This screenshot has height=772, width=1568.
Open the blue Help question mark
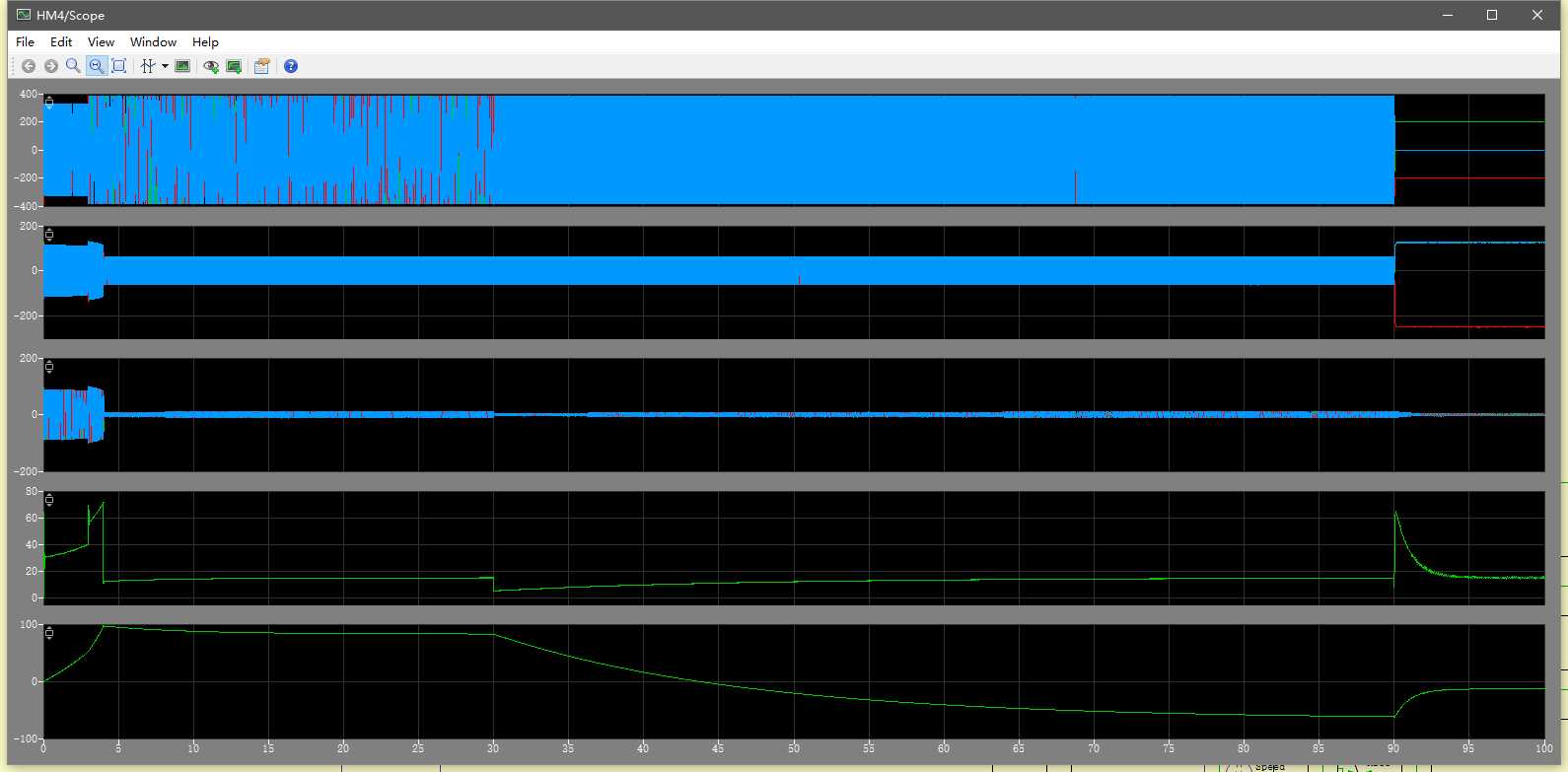pos(291,66)
